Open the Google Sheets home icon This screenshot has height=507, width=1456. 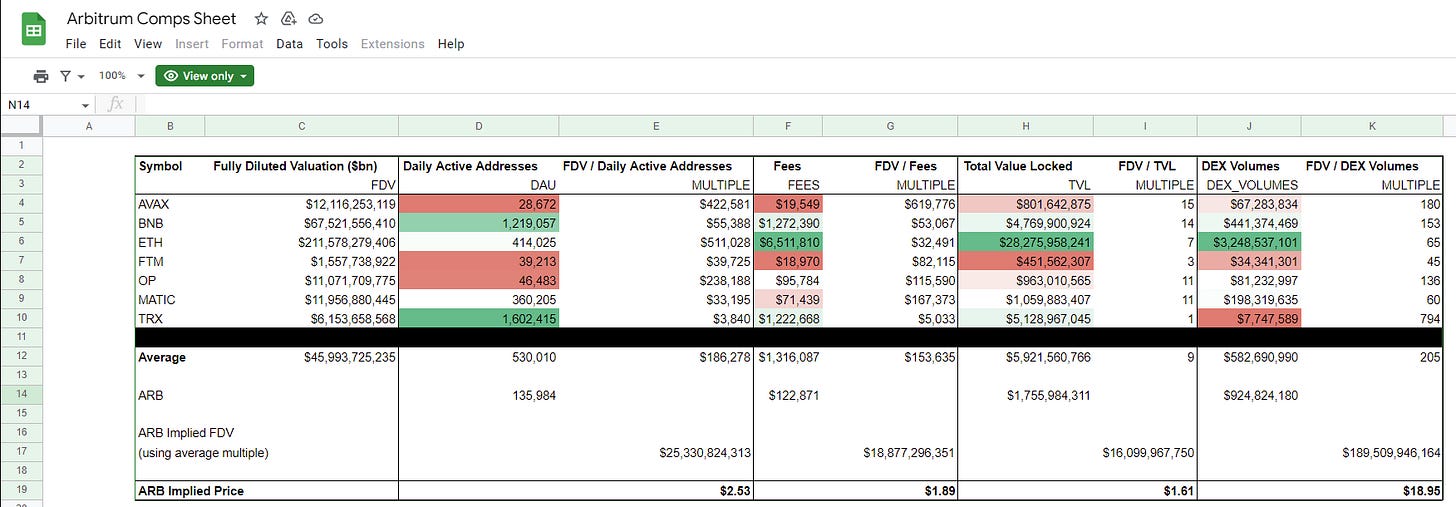pos(34,30)
